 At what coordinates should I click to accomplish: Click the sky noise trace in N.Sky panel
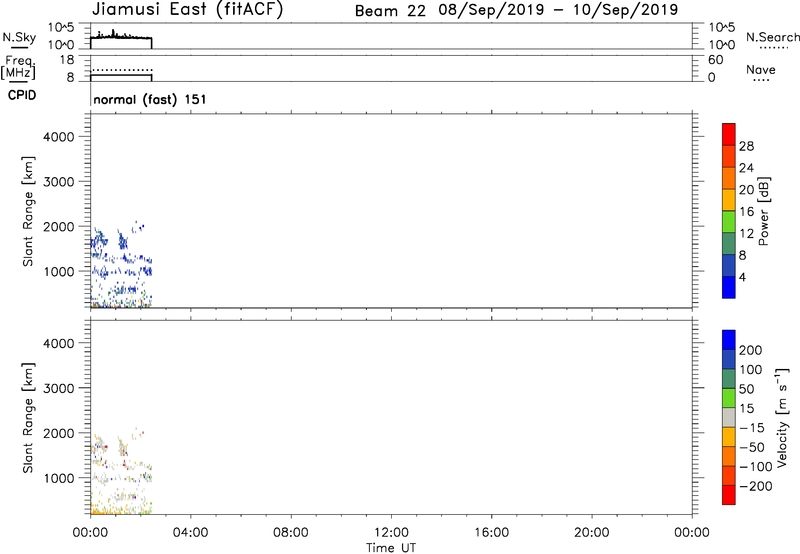pos(121,36)
